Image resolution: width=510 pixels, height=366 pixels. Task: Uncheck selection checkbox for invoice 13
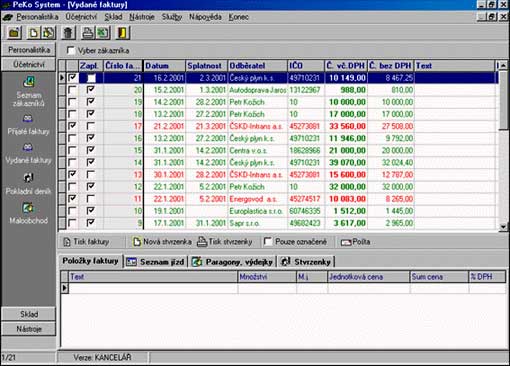pyautogui.click(x=72, y=174)
